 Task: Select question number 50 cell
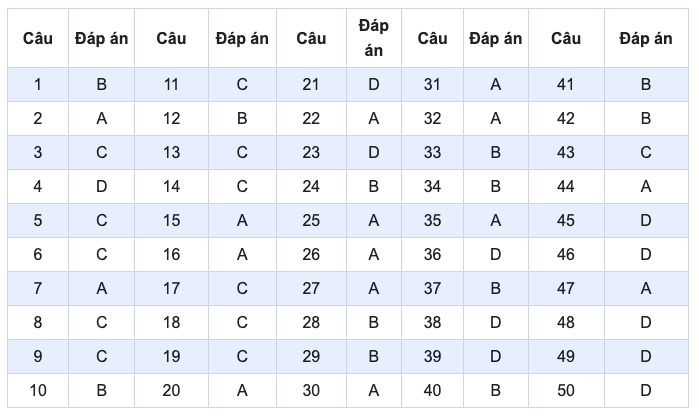click(x=566, y=391)
